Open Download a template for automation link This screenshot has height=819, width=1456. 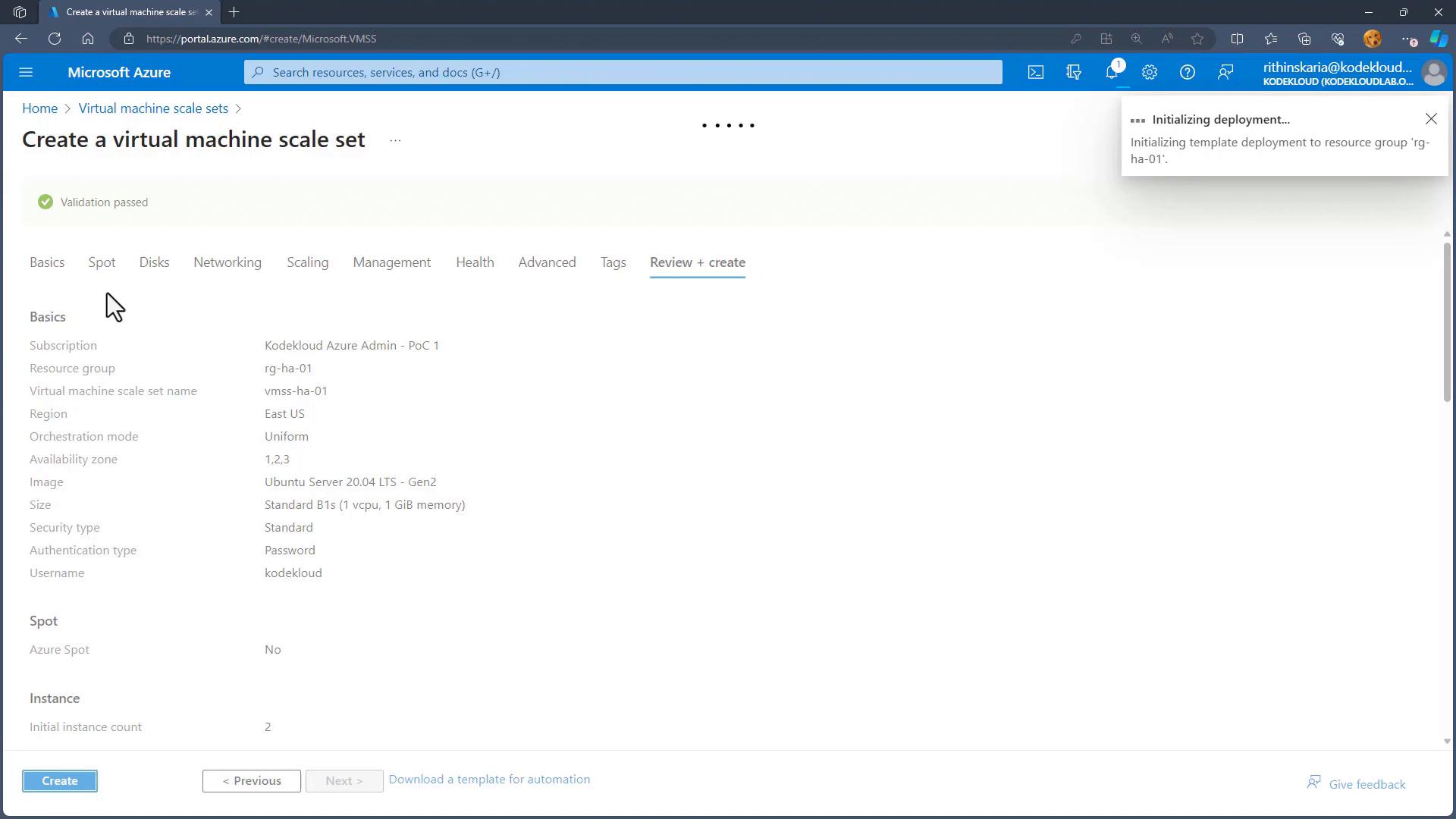489,780
